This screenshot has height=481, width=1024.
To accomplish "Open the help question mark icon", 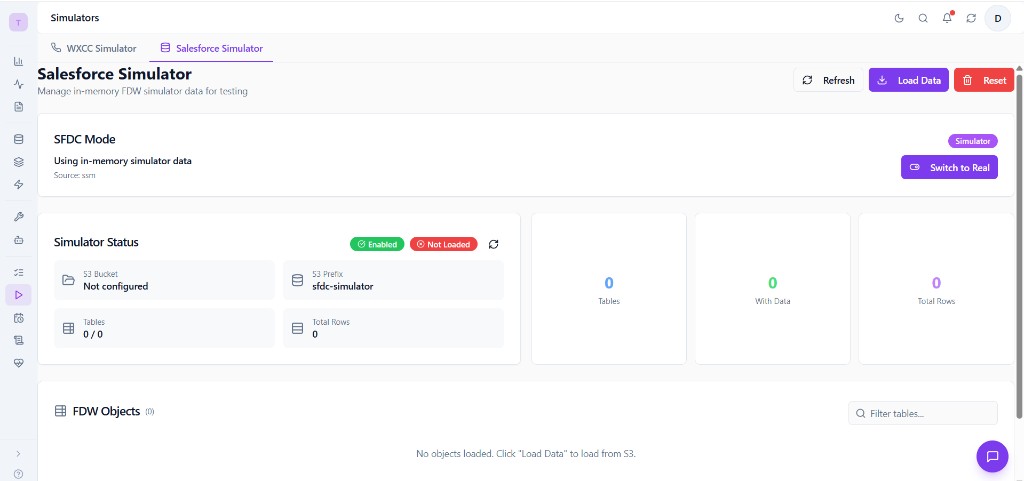I will tap(18, 474).
